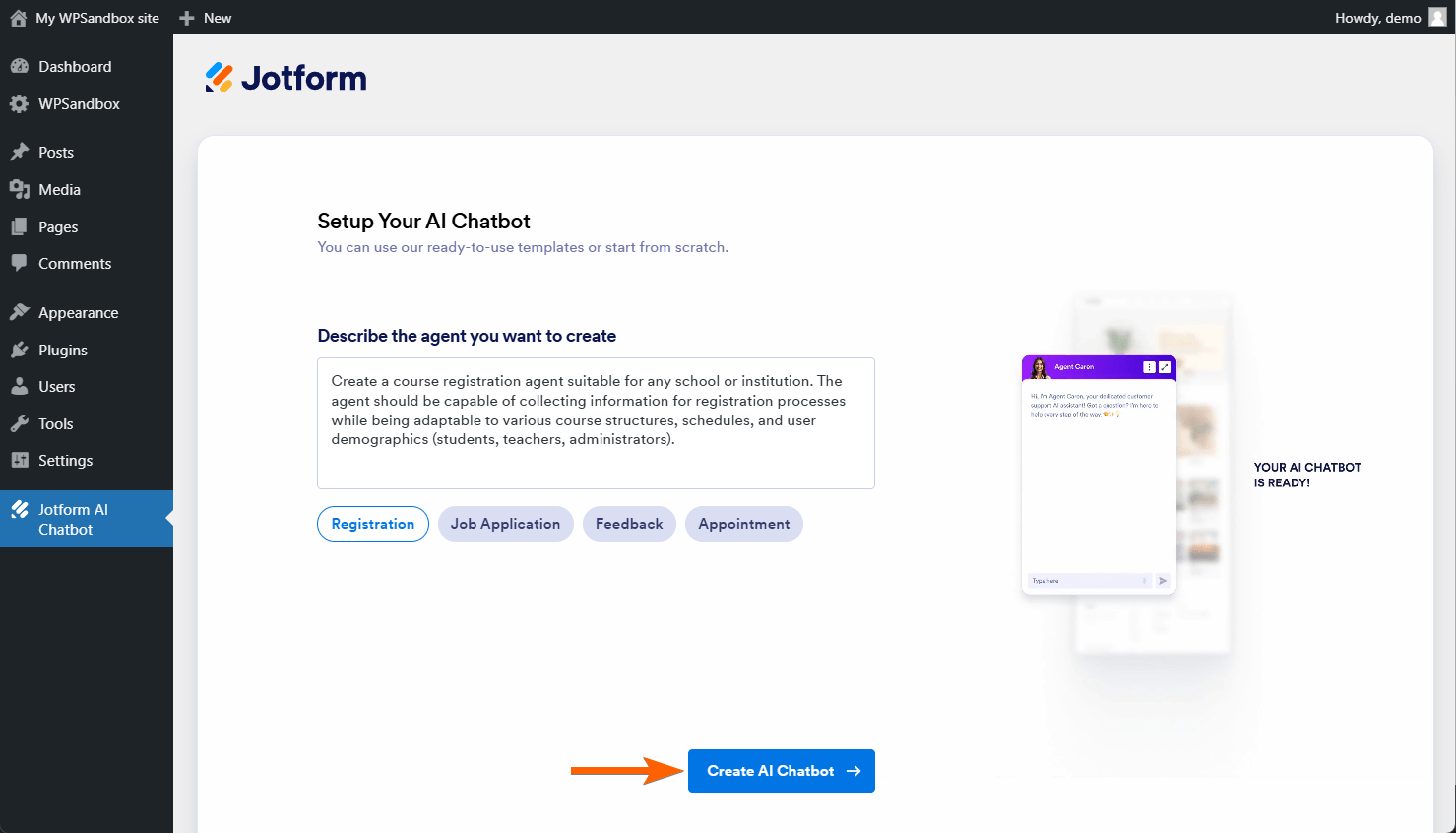Screen dimensions: 1456x833
Task: Go to the Dashboard menu item
Action: click(x=74, y=66)
